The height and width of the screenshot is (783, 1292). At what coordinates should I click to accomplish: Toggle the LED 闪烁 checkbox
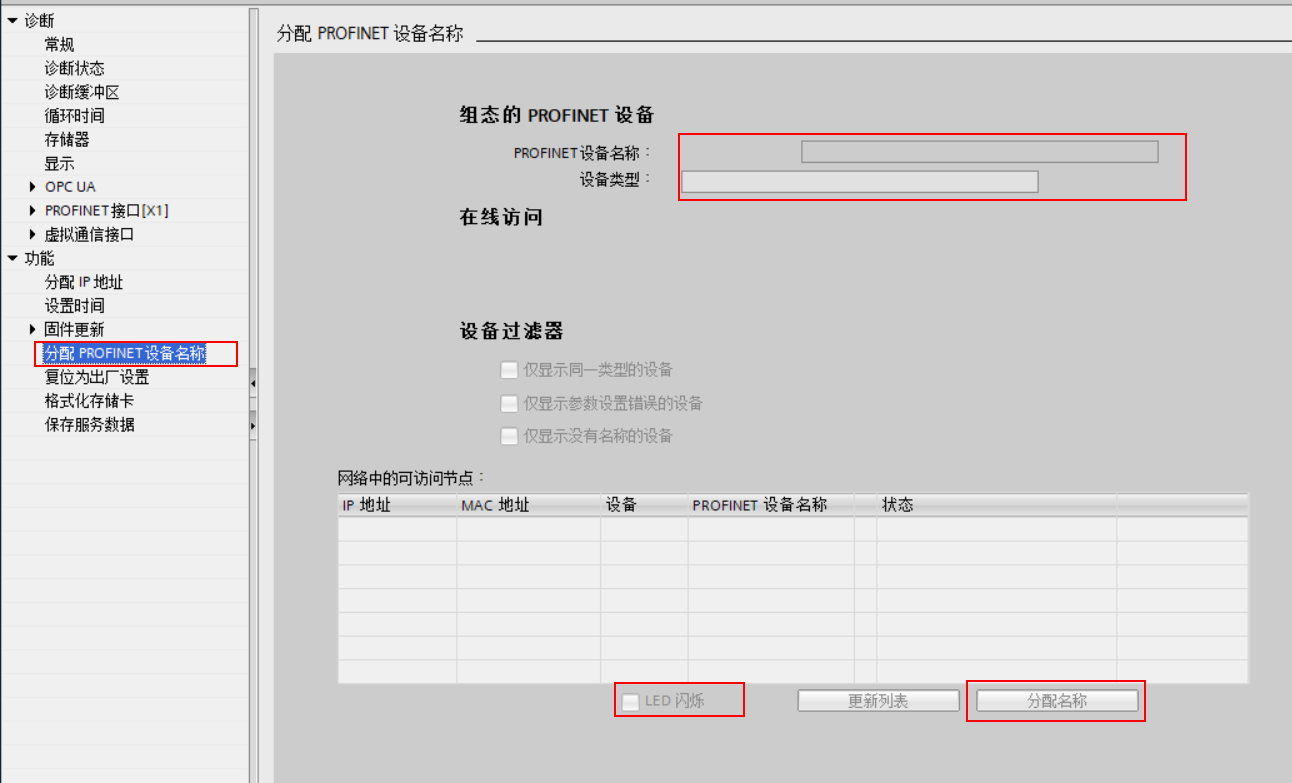(630, 701)
